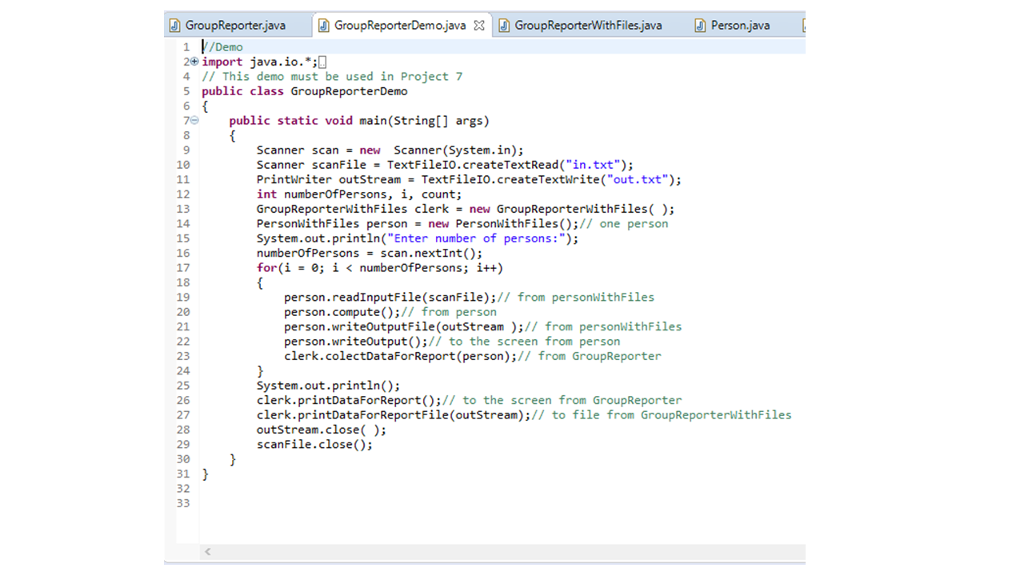Collapse the import section fold region
Screen dimensions: 1024x576
click(194, 61)
